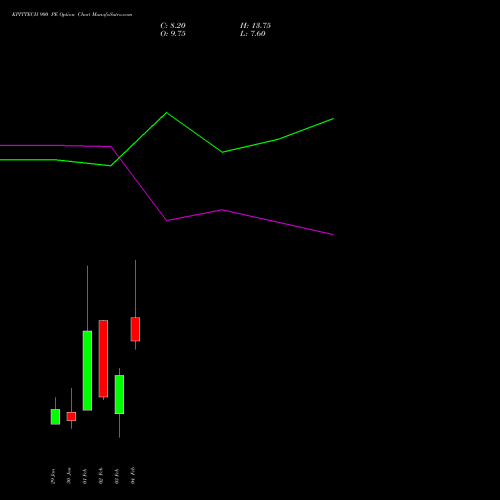
Task: Click the tall green candle for 01 Feb
Action: point(87,370)
